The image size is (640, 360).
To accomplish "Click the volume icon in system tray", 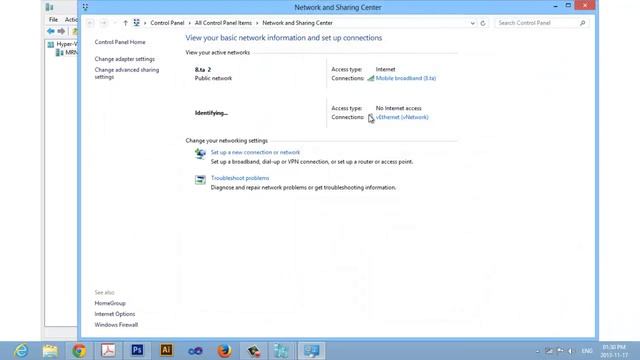I will 571,351.
